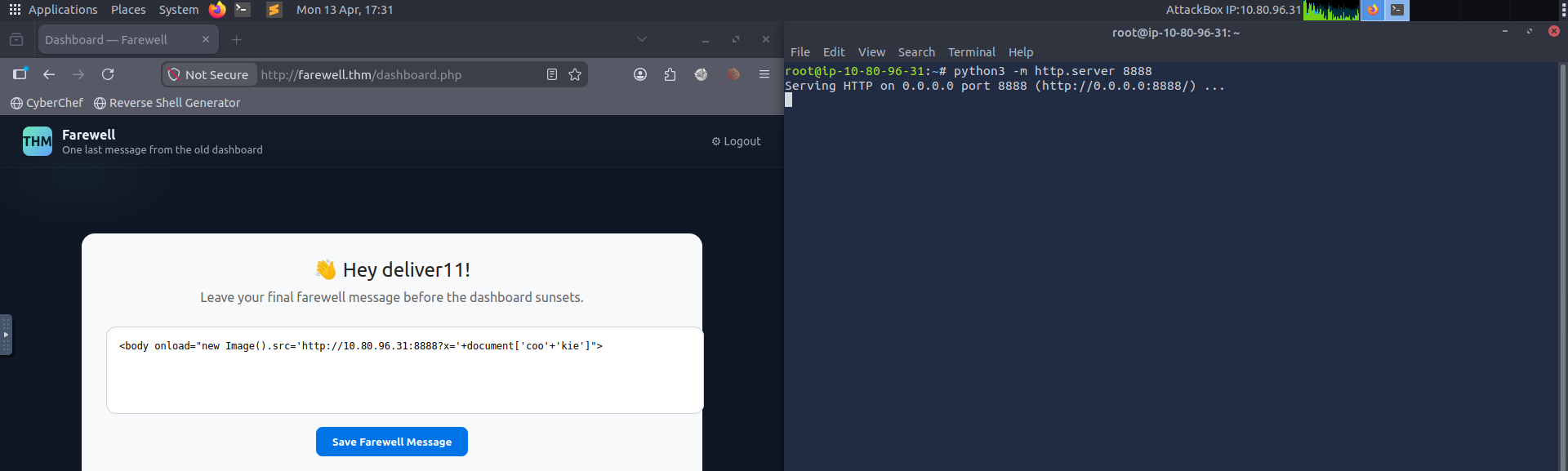Click the Firefox recent browsing icon beside the tab
The width and height of the screenshot is (1568, 471).
(16, 39)
